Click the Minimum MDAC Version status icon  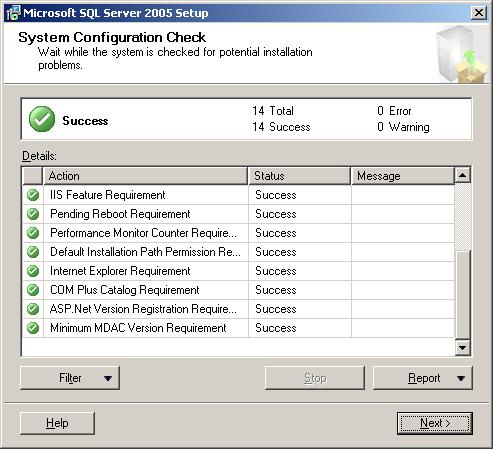click(x=33, y=328)
